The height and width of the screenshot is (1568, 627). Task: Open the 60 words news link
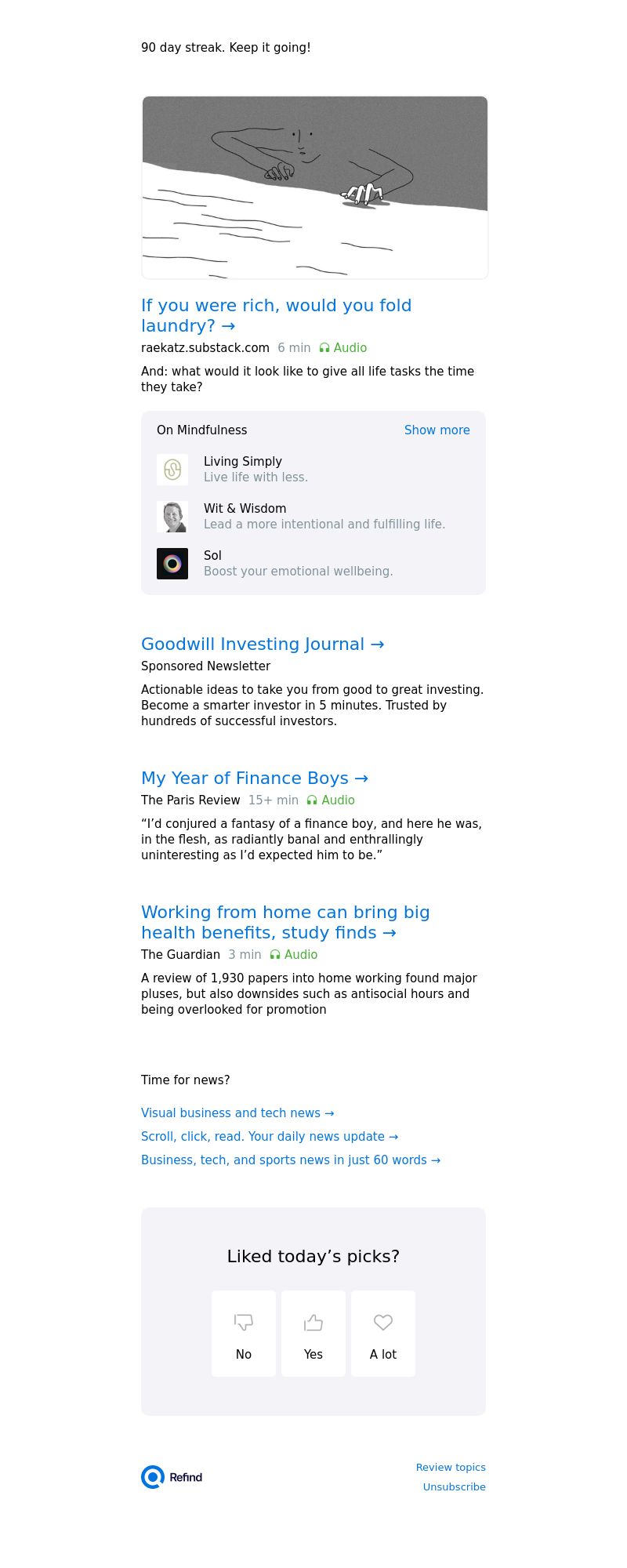pyautogui.click(x=291, y=1160)
